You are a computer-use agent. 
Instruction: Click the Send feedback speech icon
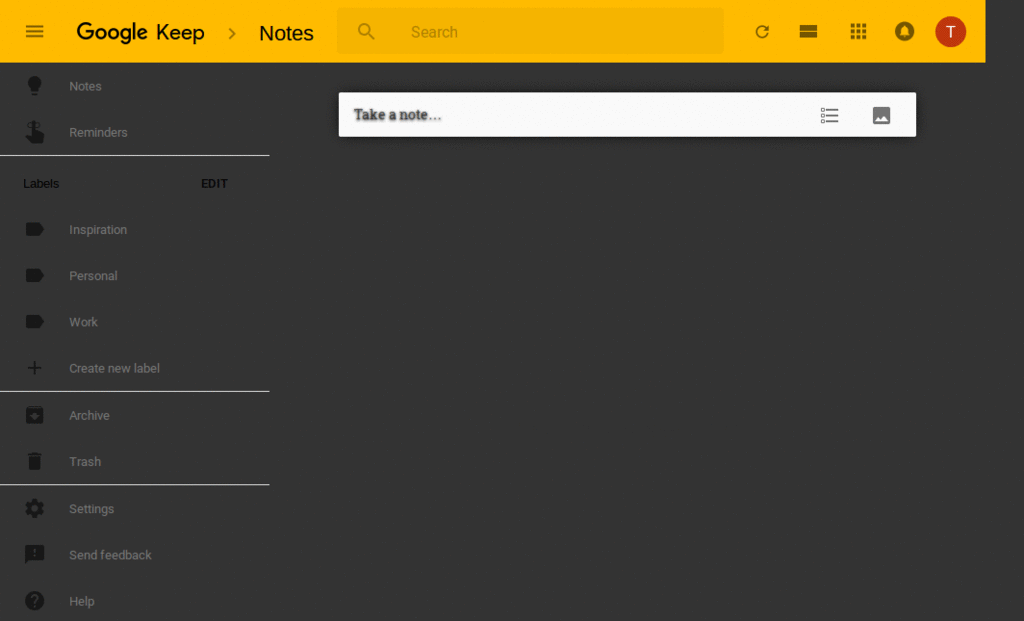(35, 554)
